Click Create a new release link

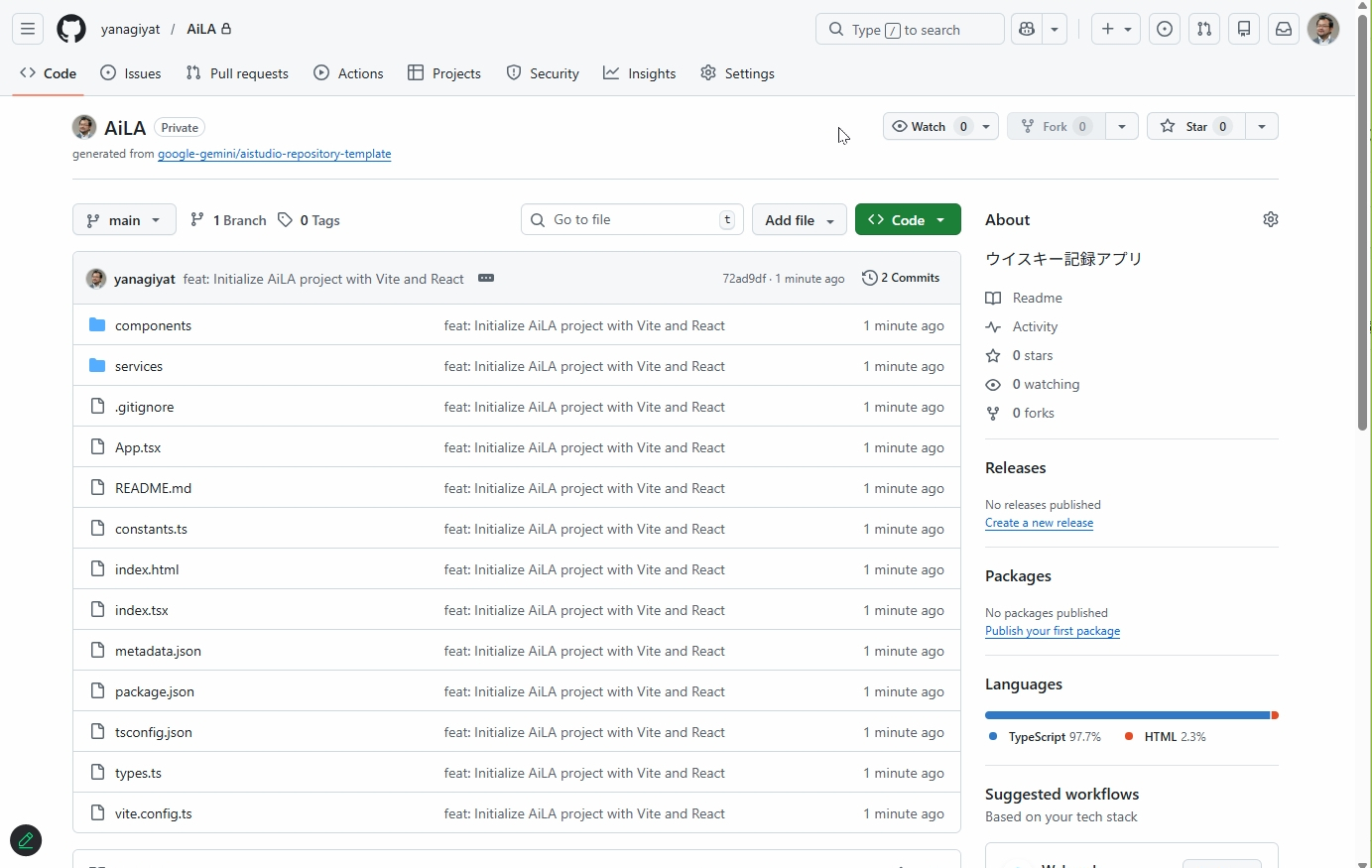(1039, 523)
